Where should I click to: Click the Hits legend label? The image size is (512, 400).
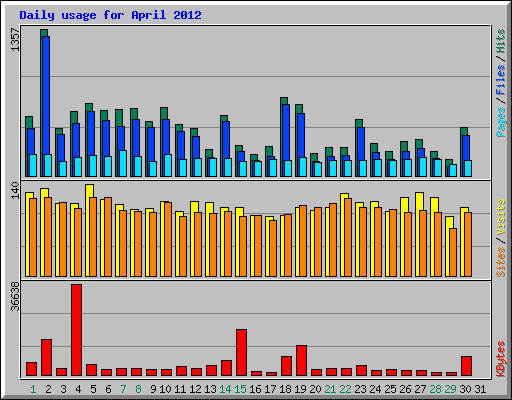tap(501, 41)
